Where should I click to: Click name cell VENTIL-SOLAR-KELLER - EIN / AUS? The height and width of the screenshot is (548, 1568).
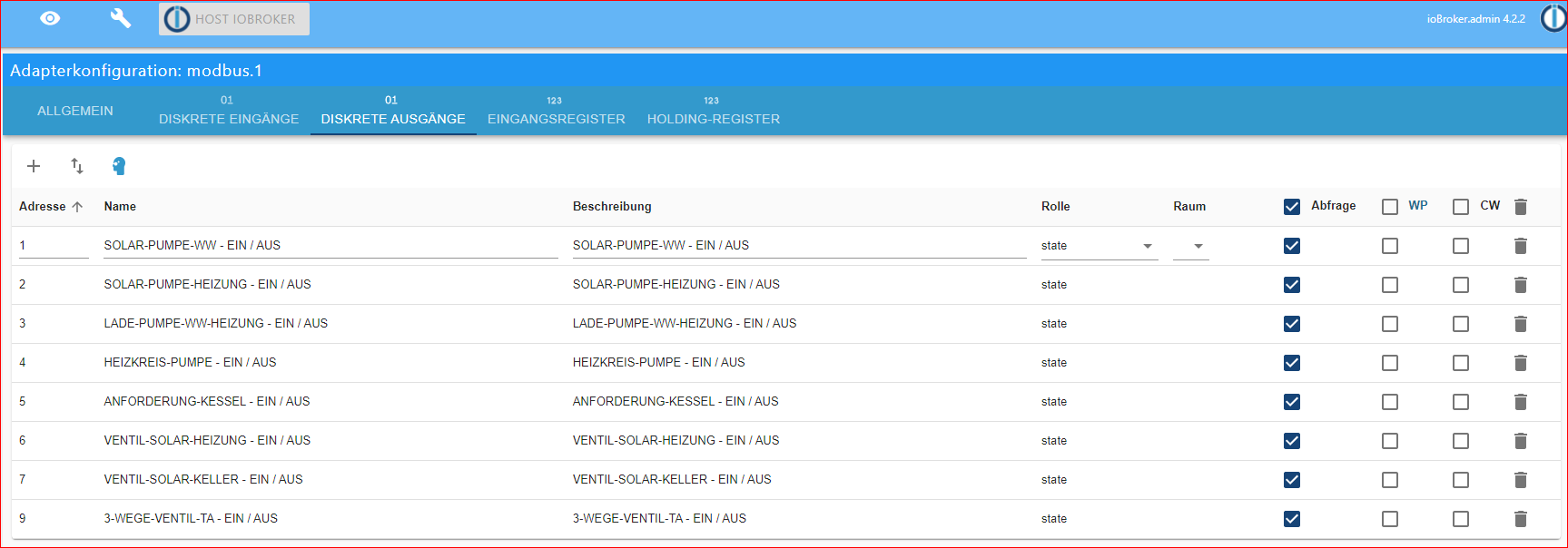203,480
